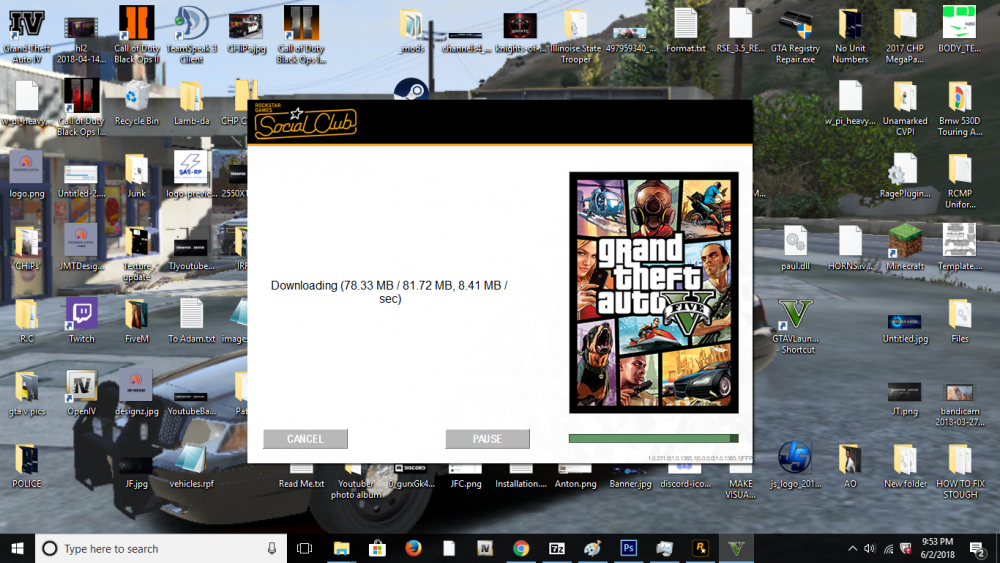Viewport: 1000px width, 563px height.
Task: Open the Lamb-da folder
Action: [x=191, y=103]
